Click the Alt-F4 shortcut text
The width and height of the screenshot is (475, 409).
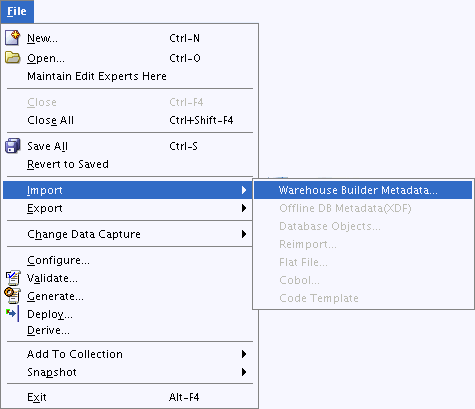(x=184, y=397)
